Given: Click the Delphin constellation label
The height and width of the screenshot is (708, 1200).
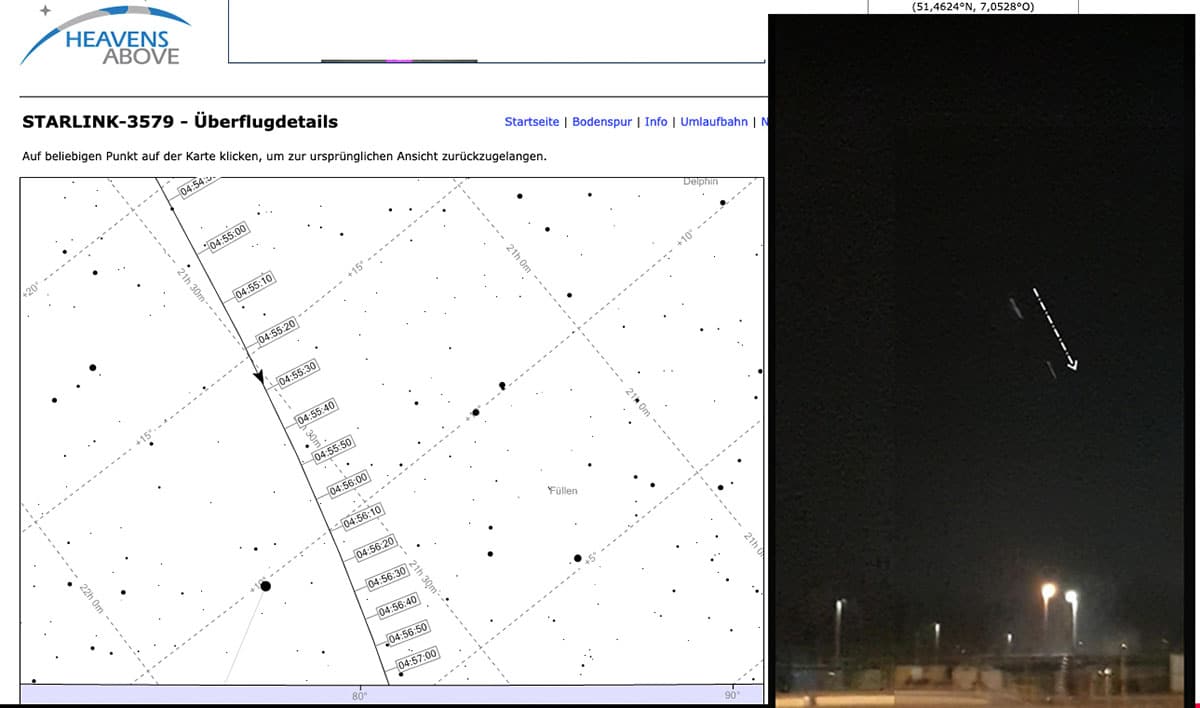Looking at the screenshot, I should 700,182.
